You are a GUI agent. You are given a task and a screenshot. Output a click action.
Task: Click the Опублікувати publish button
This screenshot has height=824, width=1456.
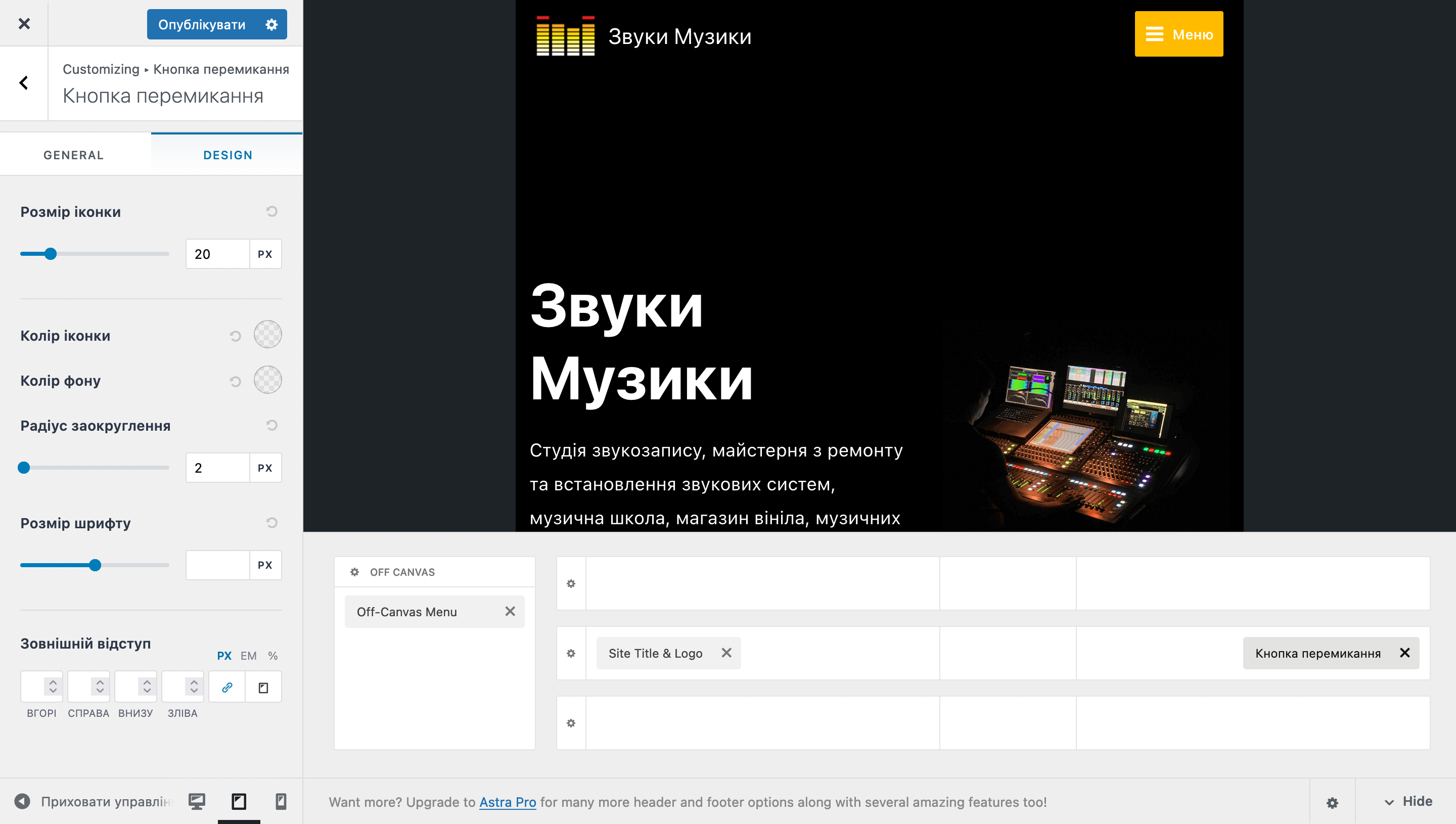(x=201, y=24)
